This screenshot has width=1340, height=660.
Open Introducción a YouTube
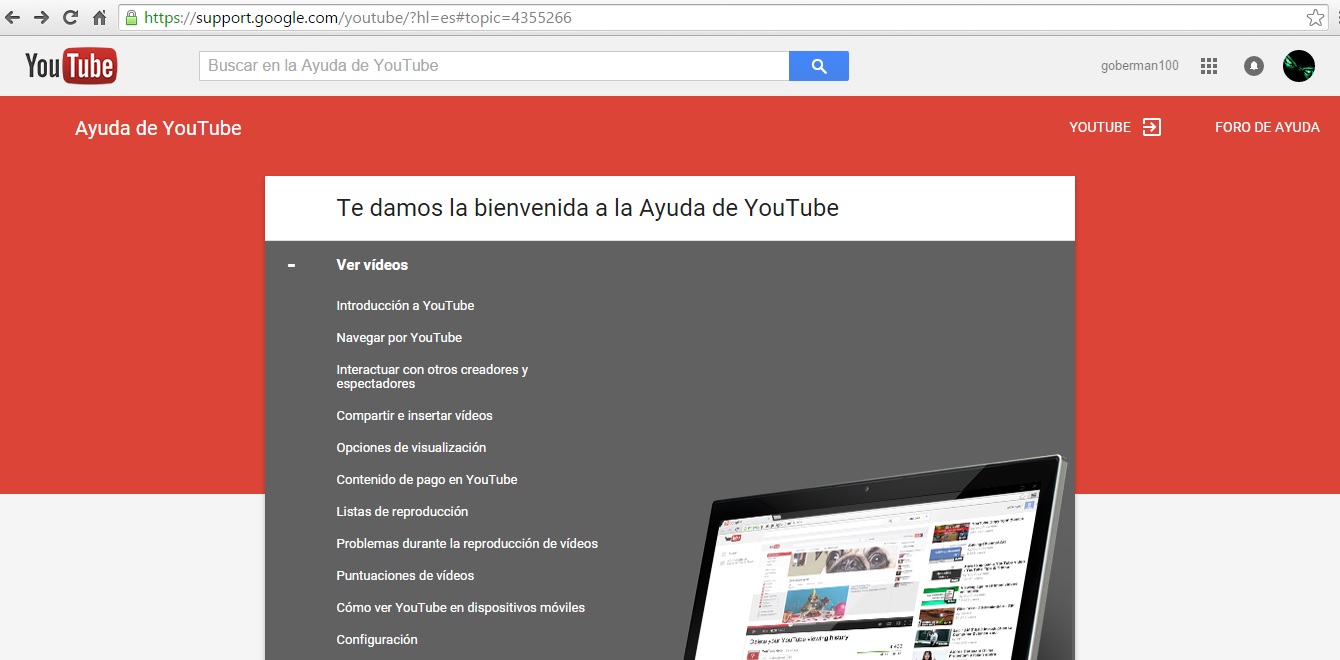[405, 305]
